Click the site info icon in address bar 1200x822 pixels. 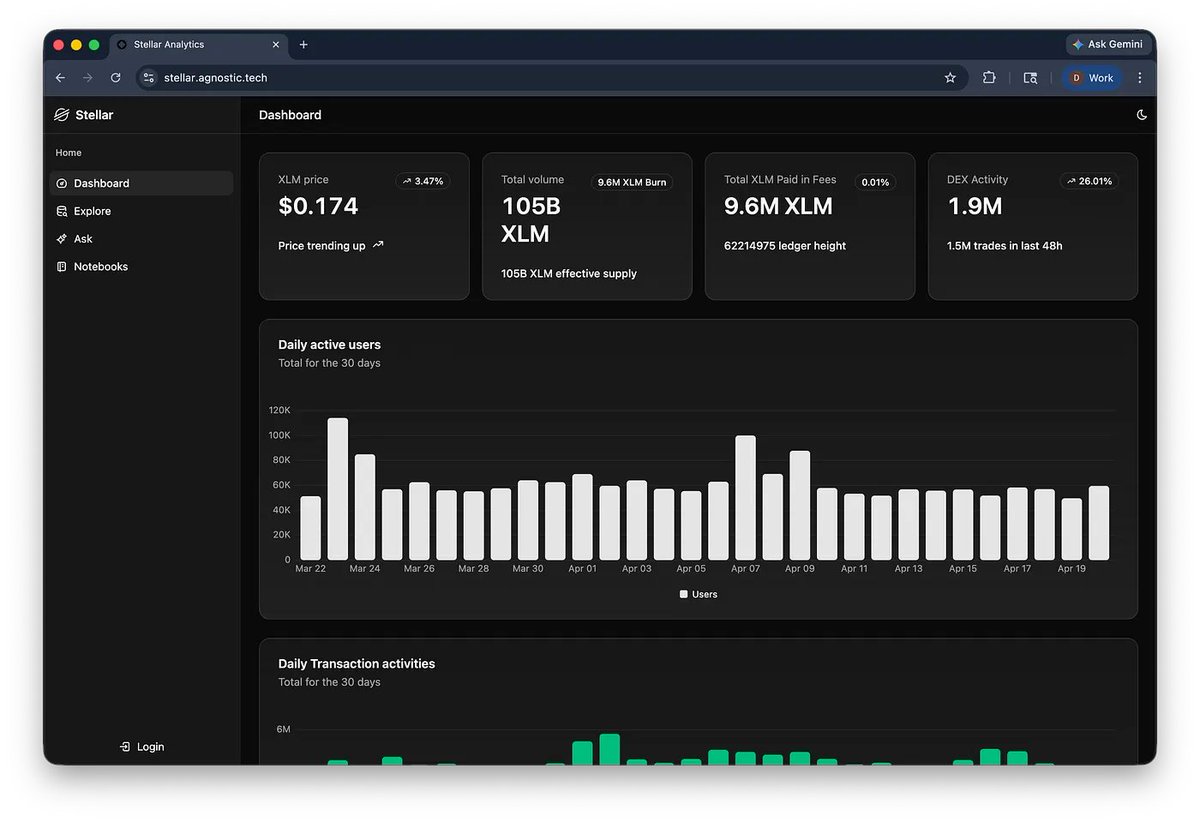pos(149,78)
